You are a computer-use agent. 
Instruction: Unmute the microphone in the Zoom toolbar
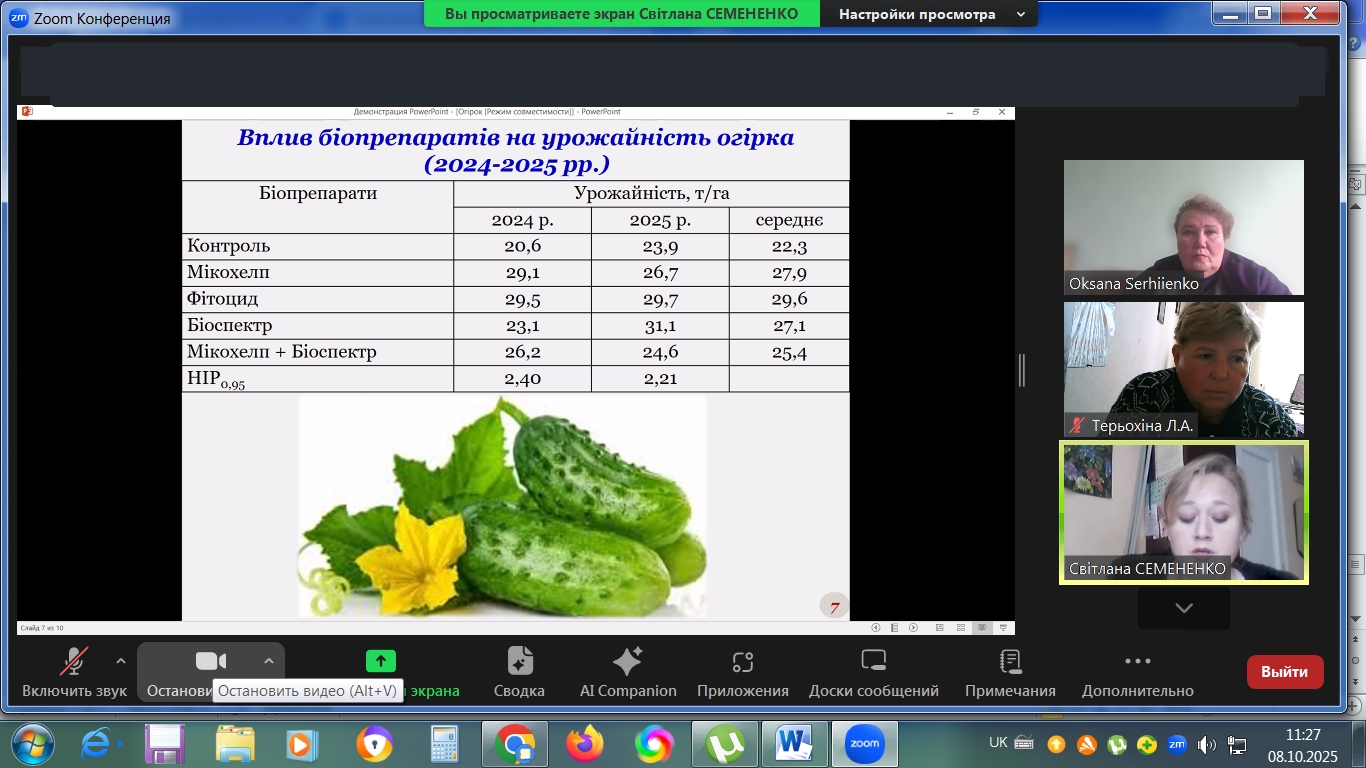[x=74, y=662]
